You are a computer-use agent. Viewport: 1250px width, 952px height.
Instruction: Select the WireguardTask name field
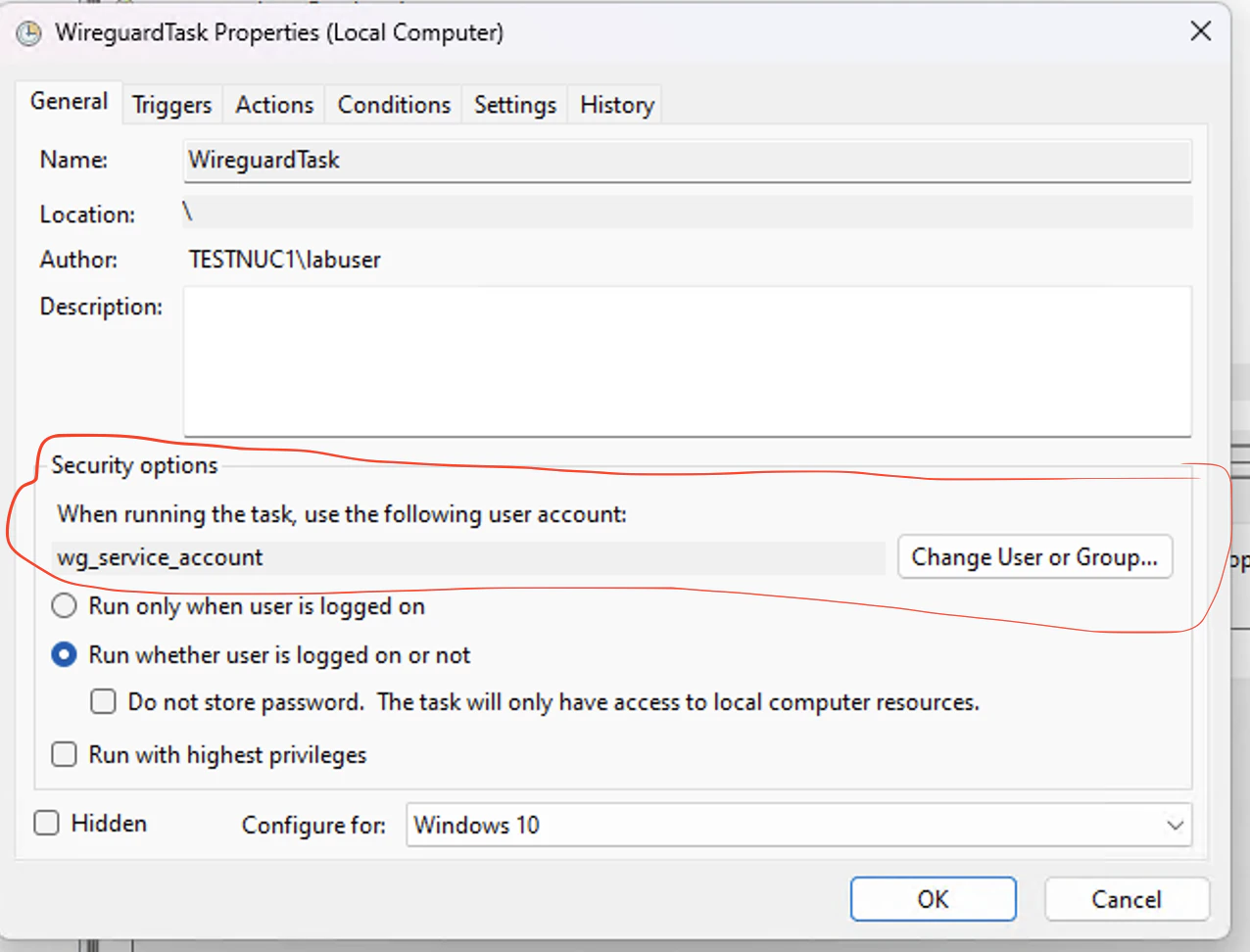[686, 161]
